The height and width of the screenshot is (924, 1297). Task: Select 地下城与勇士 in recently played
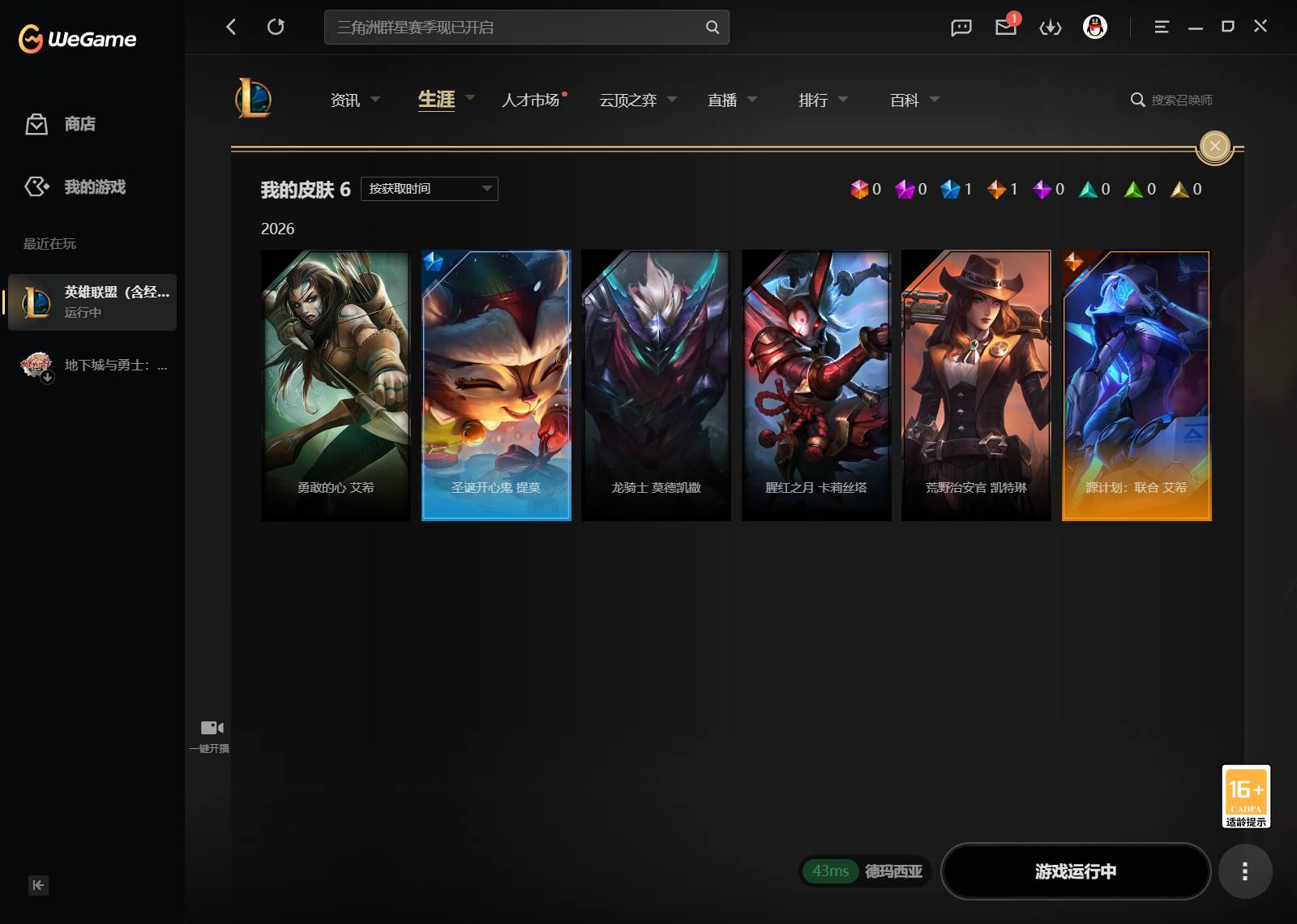tap(92, 366)
